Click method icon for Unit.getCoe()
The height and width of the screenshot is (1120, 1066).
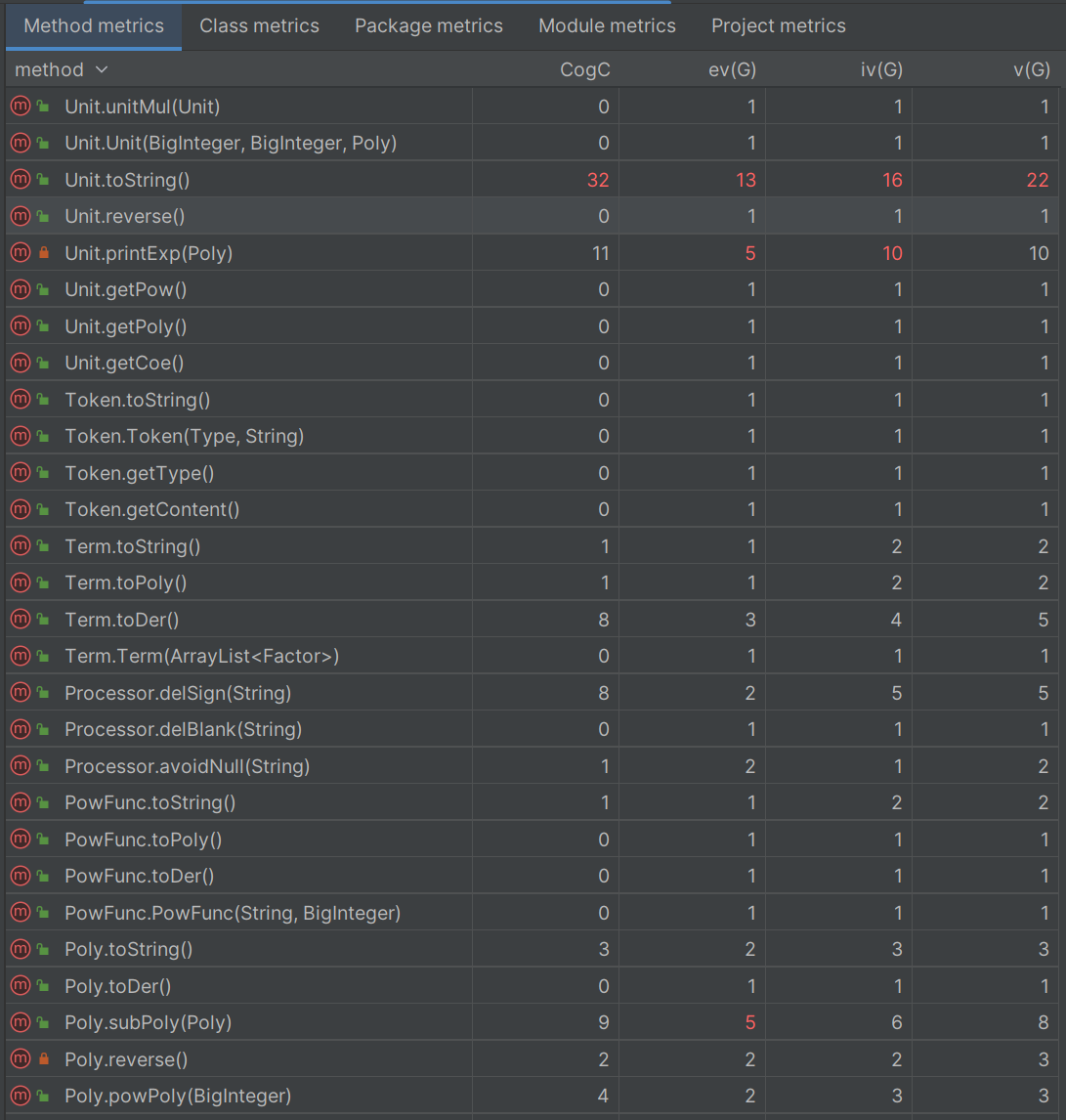pos(21,363)
